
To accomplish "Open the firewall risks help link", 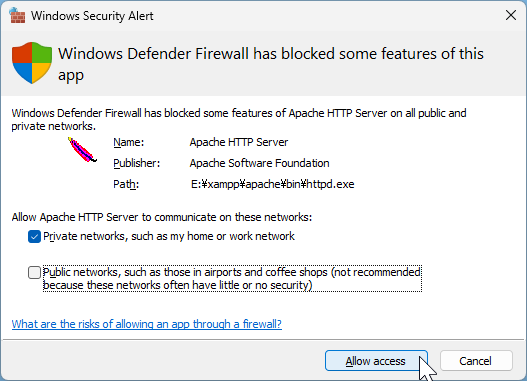I will coord(147,324).
